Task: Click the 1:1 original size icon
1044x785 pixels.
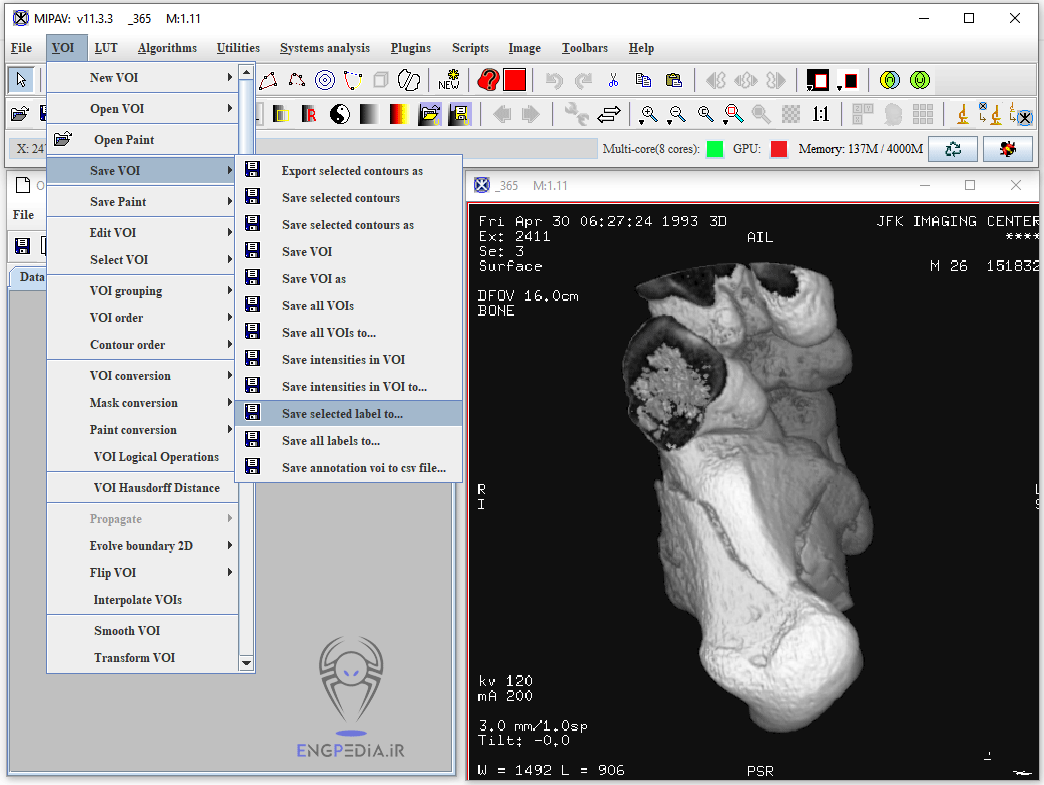Action: [x=820, y=115]
